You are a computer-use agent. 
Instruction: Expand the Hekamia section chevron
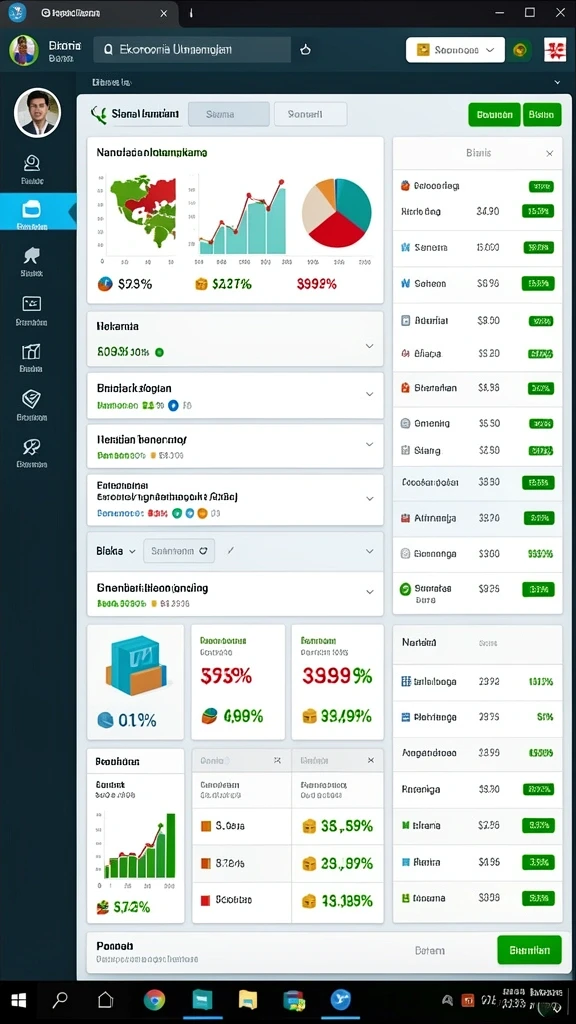(370, 346)
